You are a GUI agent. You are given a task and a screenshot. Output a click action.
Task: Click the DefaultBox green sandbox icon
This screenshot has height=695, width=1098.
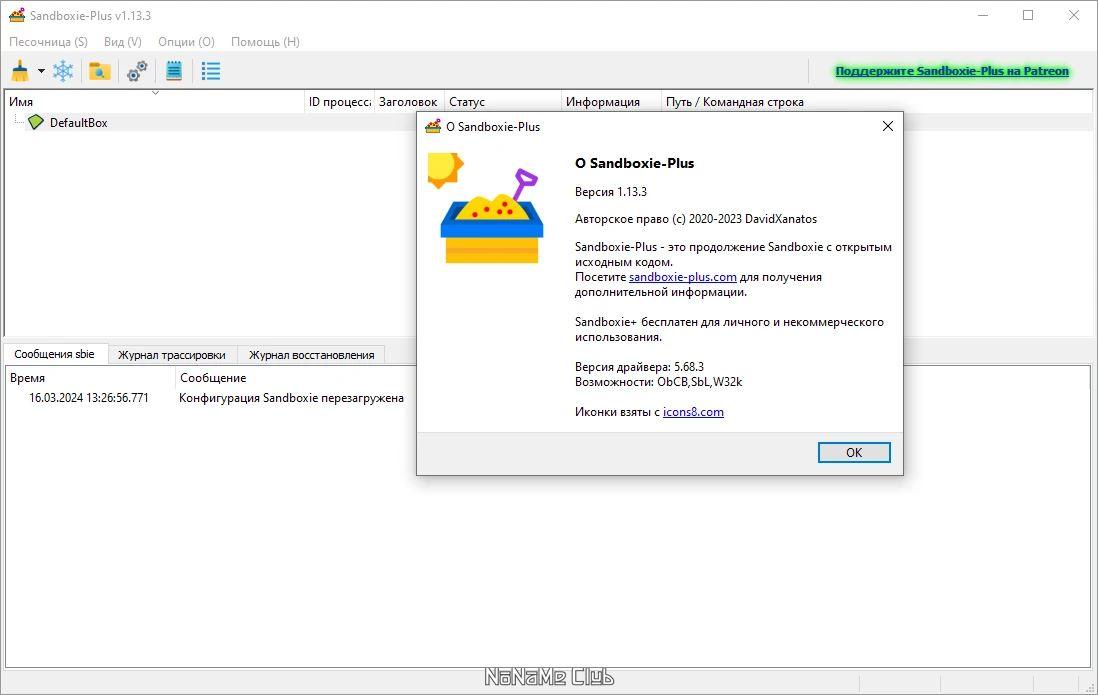click(36, 122)
